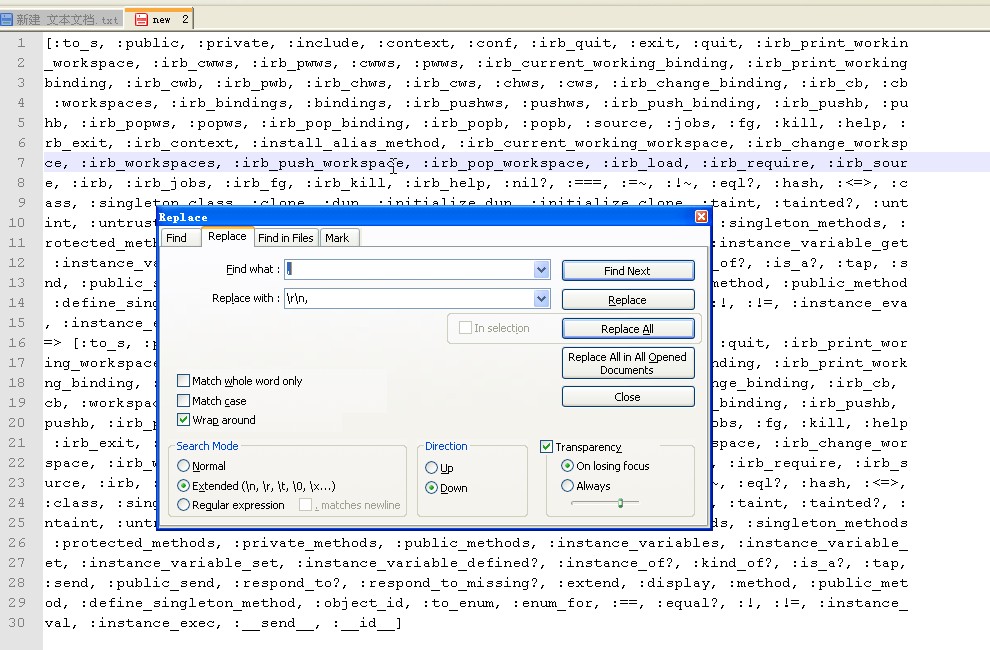The image size is (990, 650).
Task: Toggle the Match case checkbox
Action: [184, 401]
